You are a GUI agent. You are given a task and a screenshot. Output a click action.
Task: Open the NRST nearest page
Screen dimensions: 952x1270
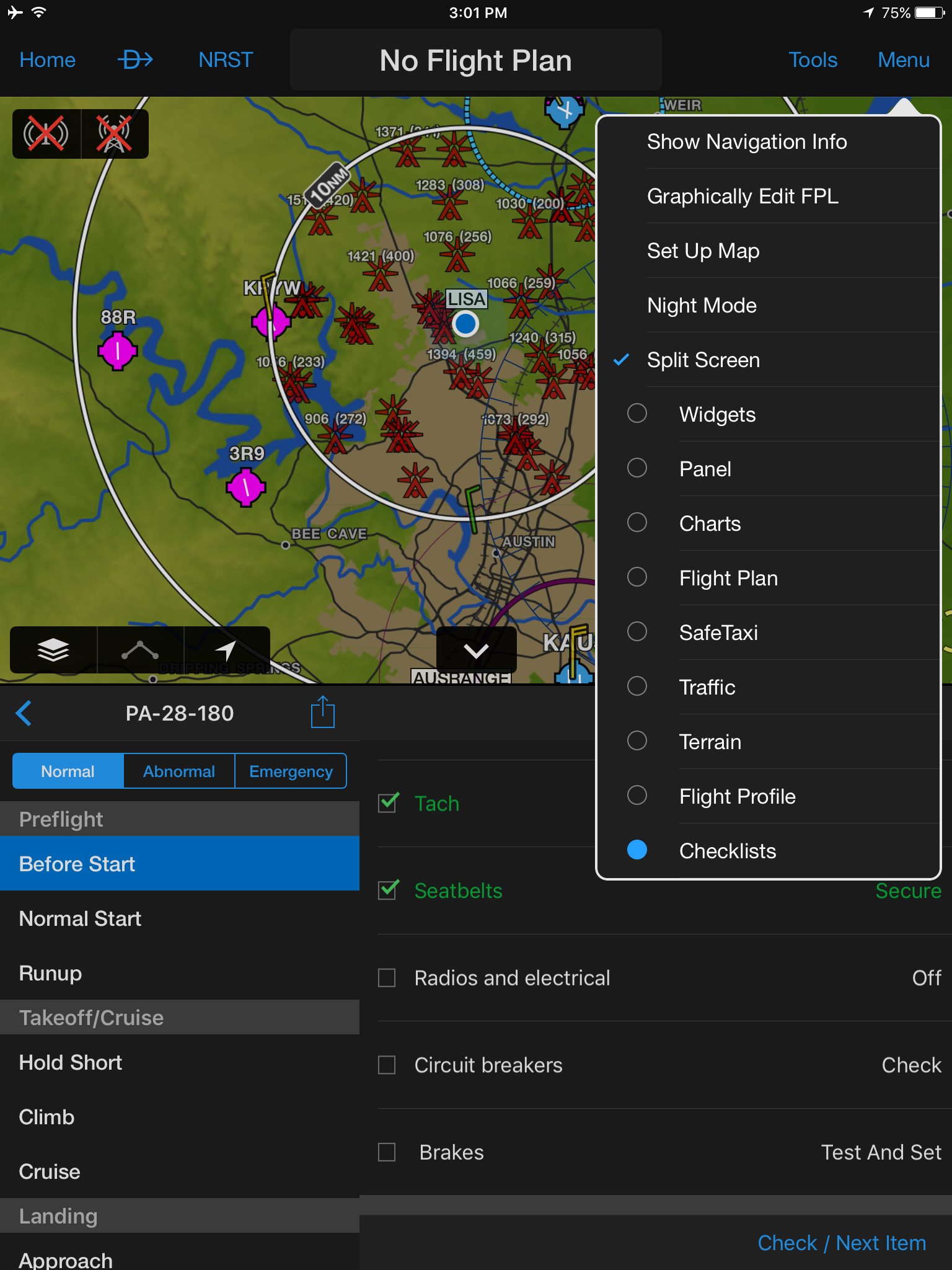[x=226, y=60]
